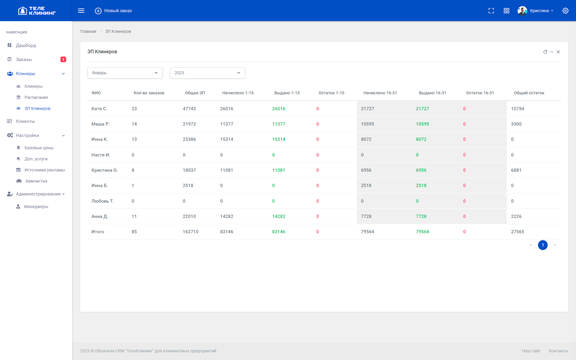Open Химчистка settings item

coord(36,181)
